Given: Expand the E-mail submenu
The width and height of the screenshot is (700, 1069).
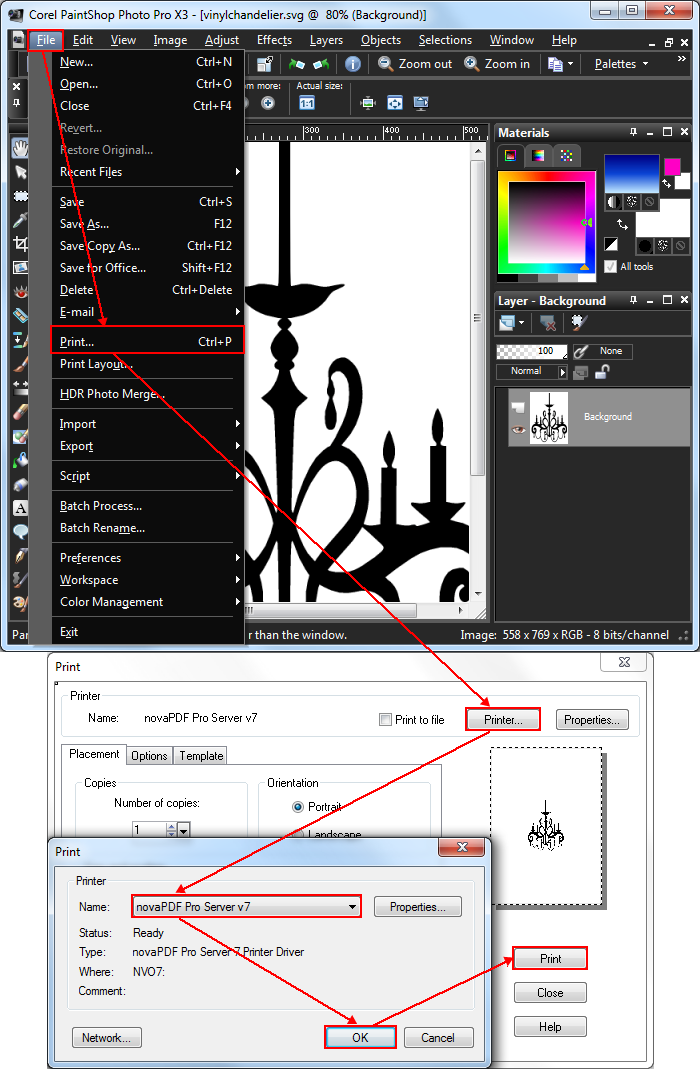Looking at the screenshot, I should click(x=147, y=312).
